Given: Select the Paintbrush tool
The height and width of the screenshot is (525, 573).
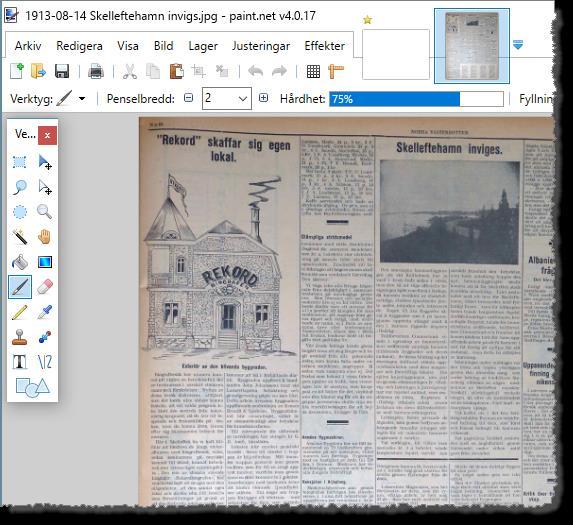Looking at the screenshot, I should pyautogui.click(x=20, y=287).
